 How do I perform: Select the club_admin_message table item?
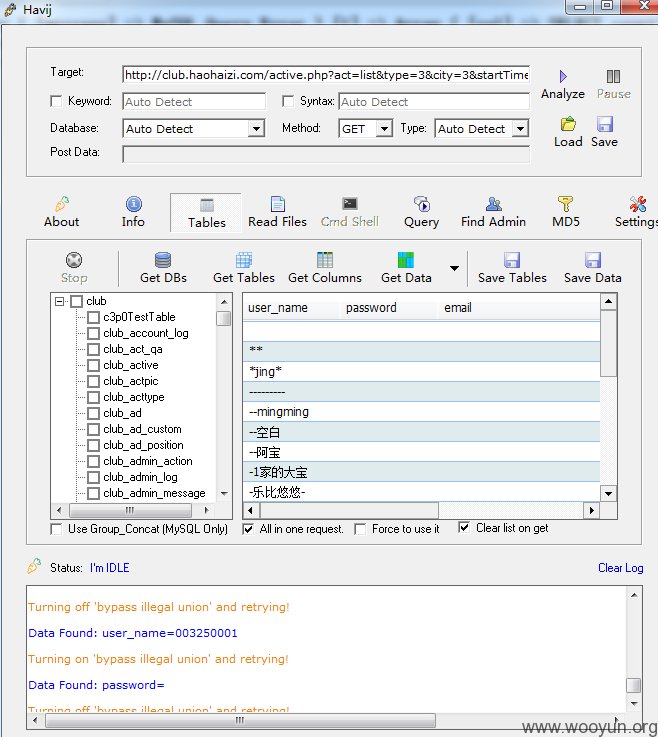pyautogui.click(x=155, y=494)
